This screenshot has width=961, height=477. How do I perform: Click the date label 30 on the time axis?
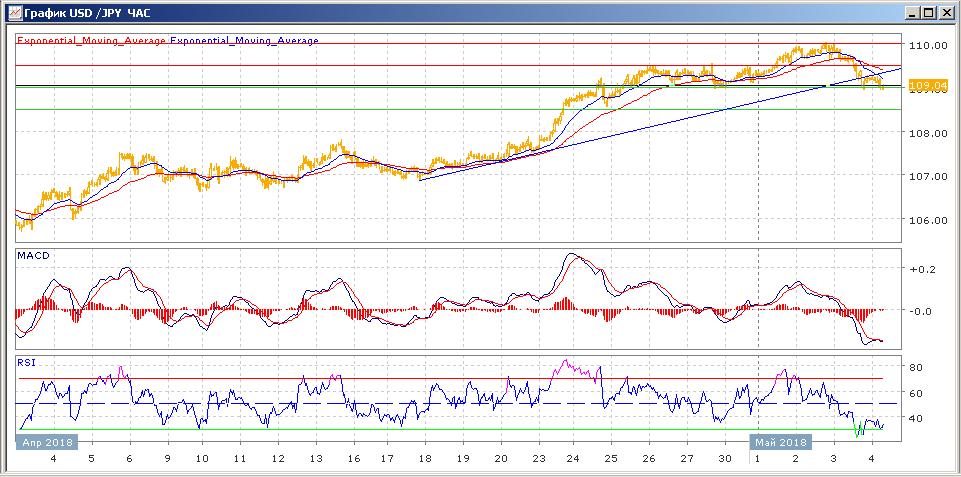tap(724, 459)
